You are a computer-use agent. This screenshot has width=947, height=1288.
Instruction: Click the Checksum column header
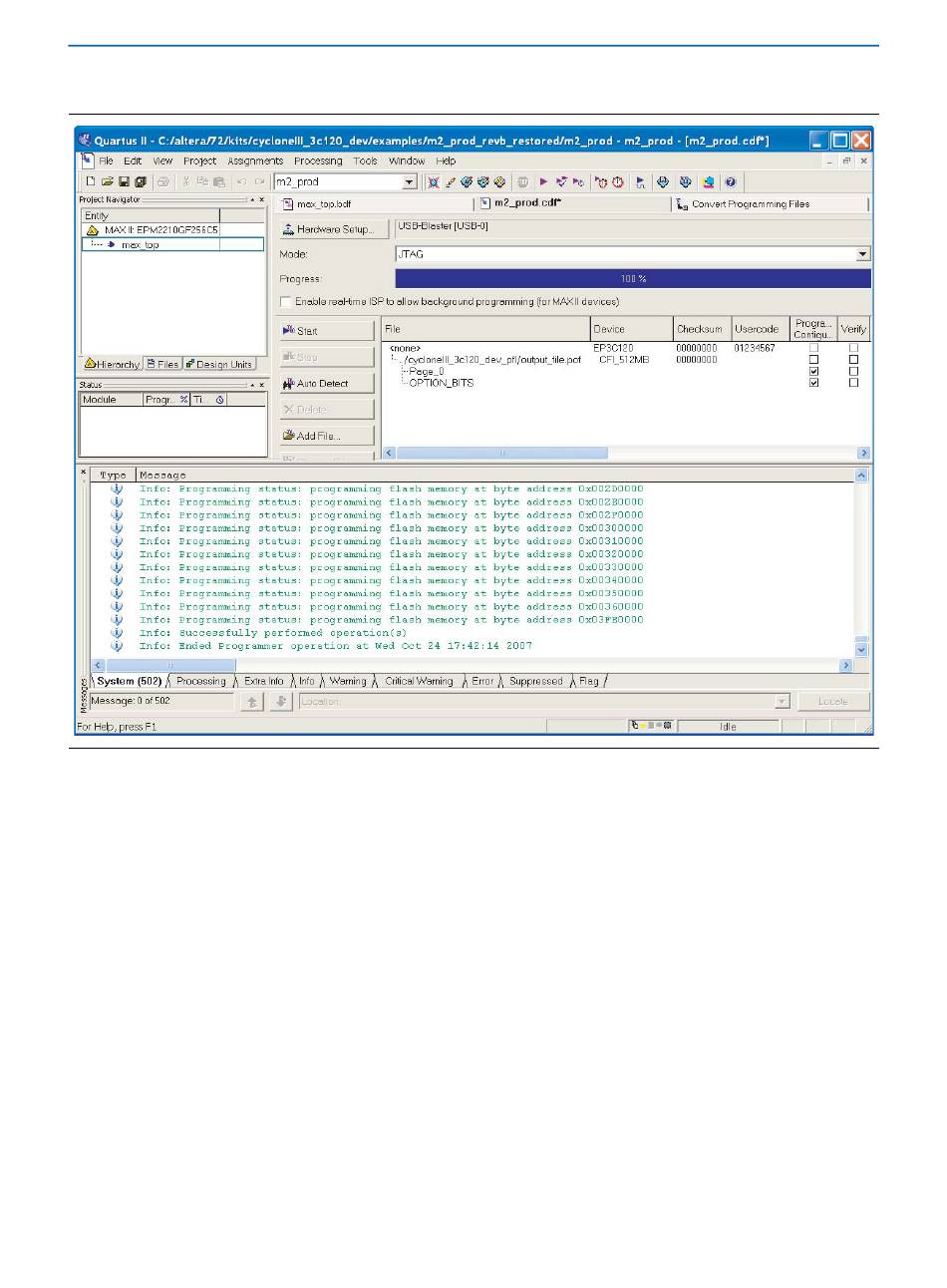point(701,329)
